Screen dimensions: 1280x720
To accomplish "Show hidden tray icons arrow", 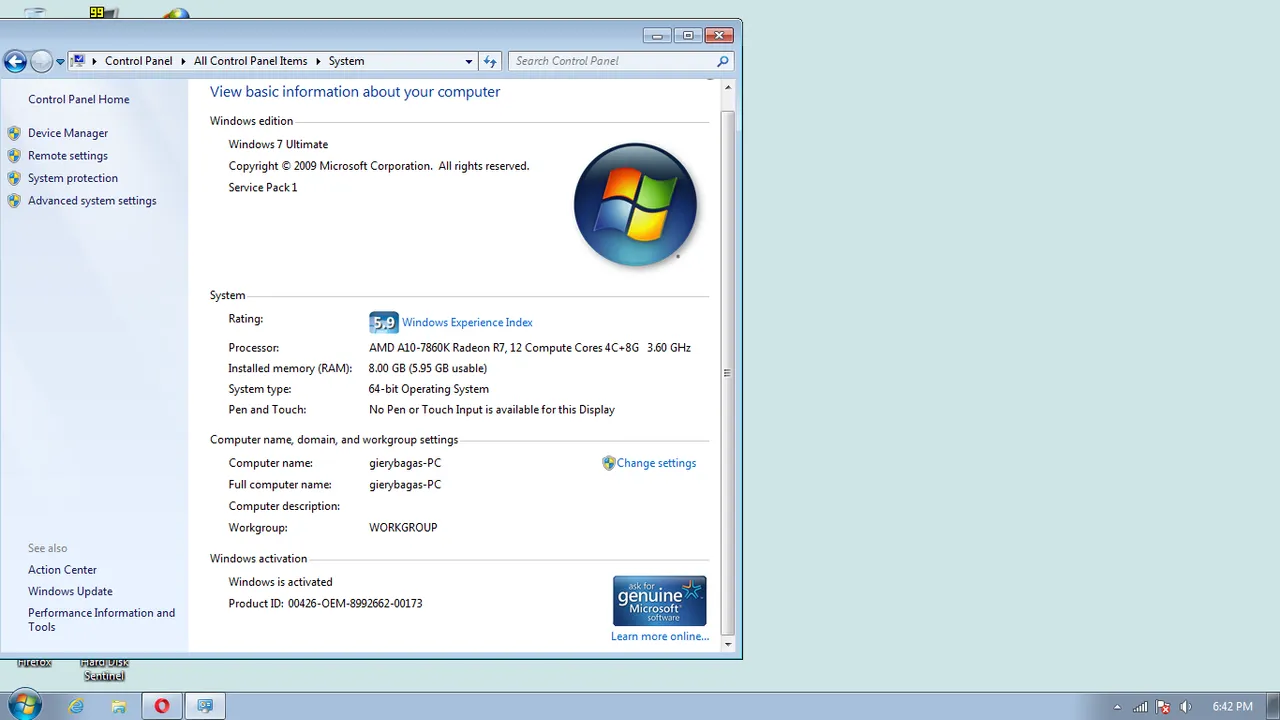I will 1117,707.
